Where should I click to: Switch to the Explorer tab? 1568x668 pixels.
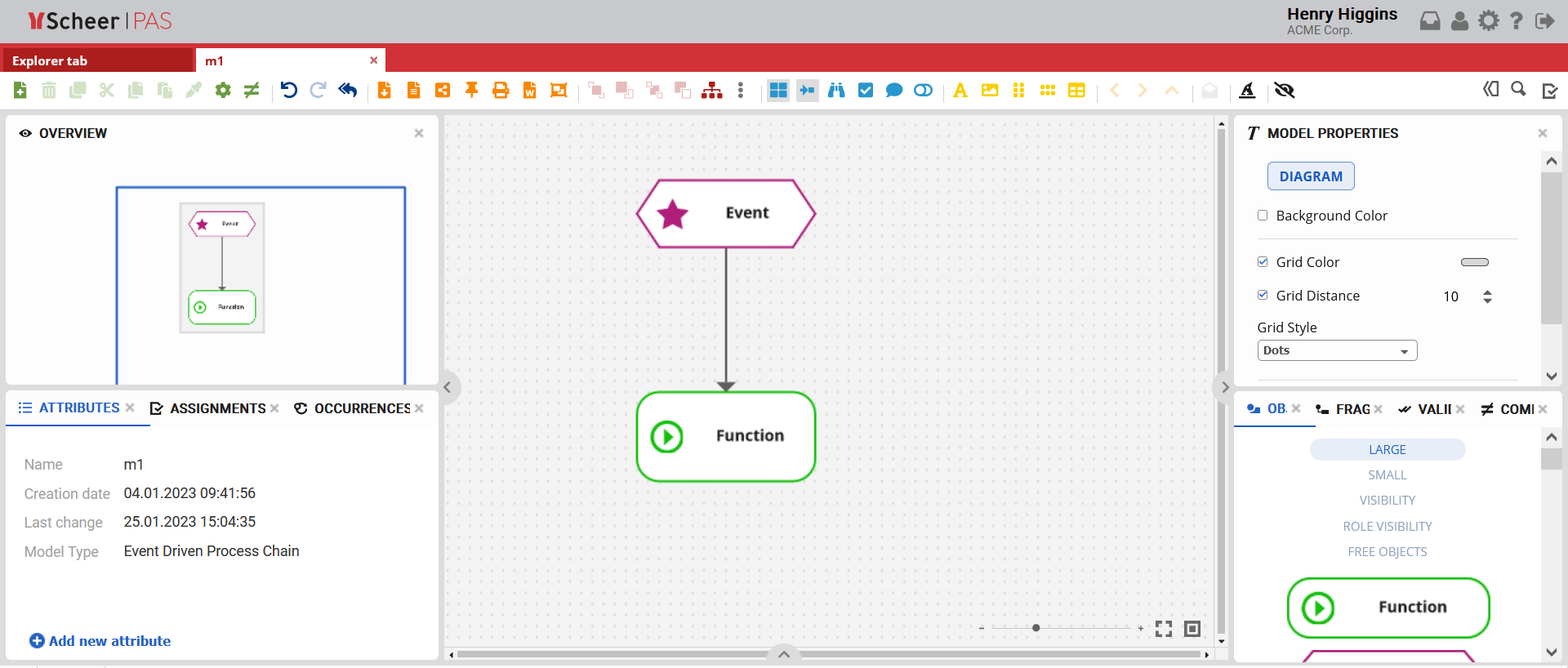(98, 60)
